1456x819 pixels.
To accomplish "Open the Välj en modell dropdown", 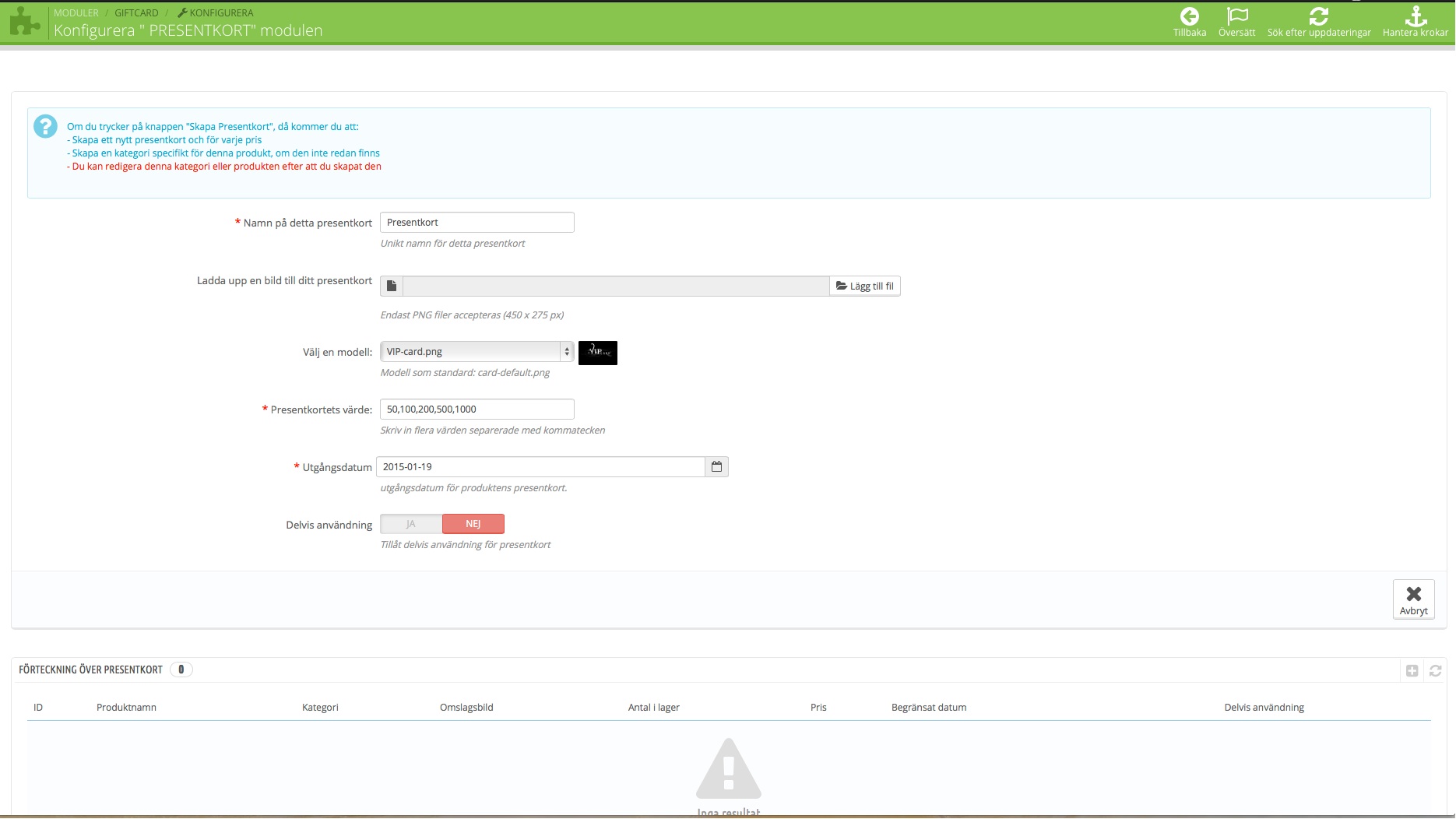I will coord(477,352).
